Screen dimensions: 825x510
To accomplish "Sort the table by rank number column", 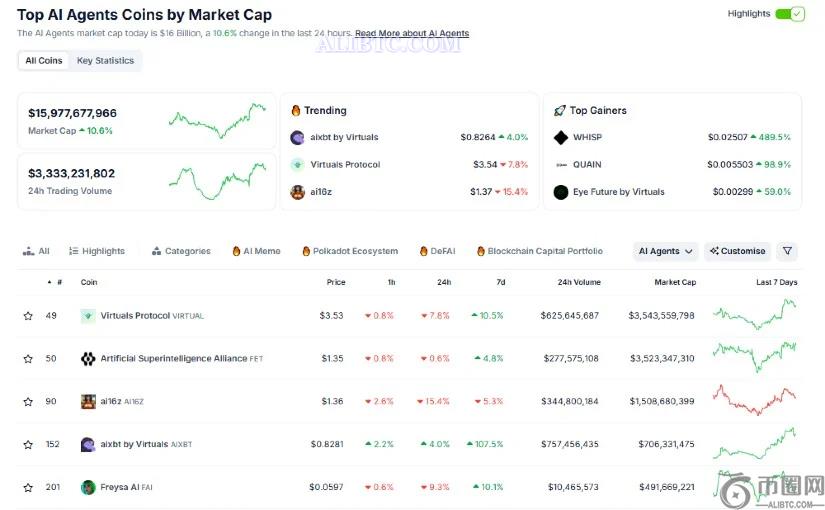I will tap(55, 282).
